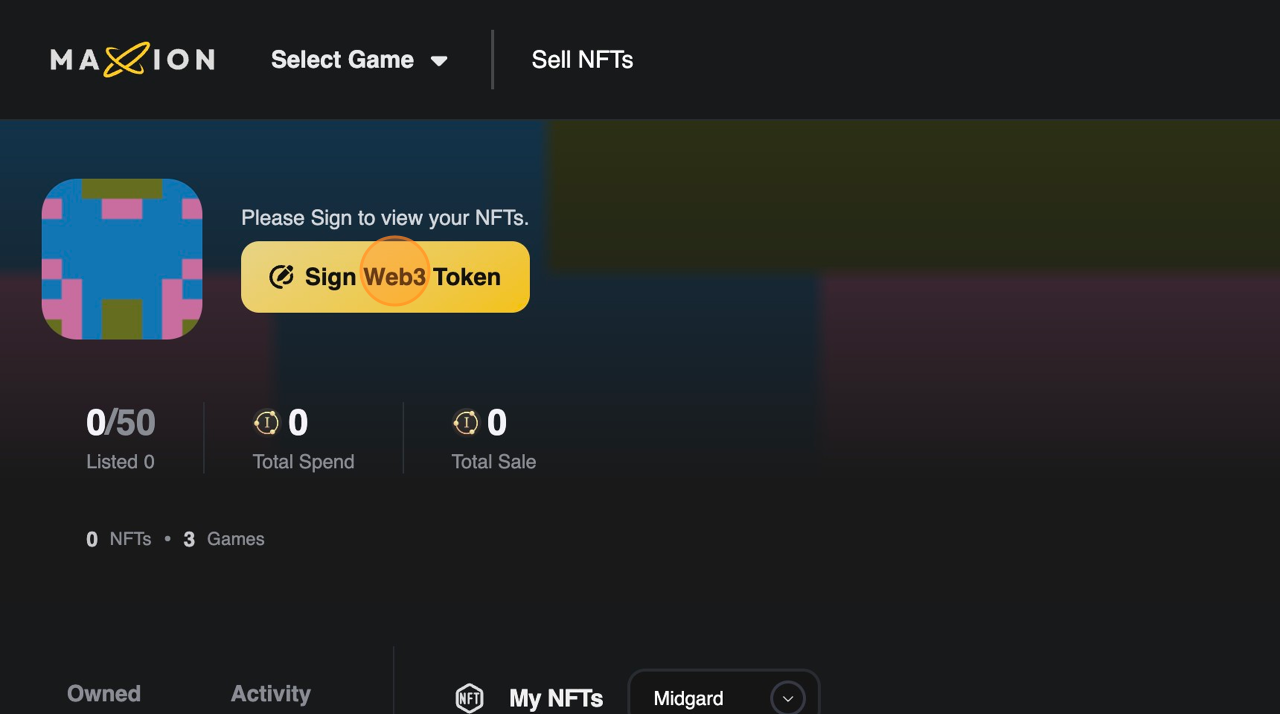Click the Total Sale label

[x=494, y=462]
